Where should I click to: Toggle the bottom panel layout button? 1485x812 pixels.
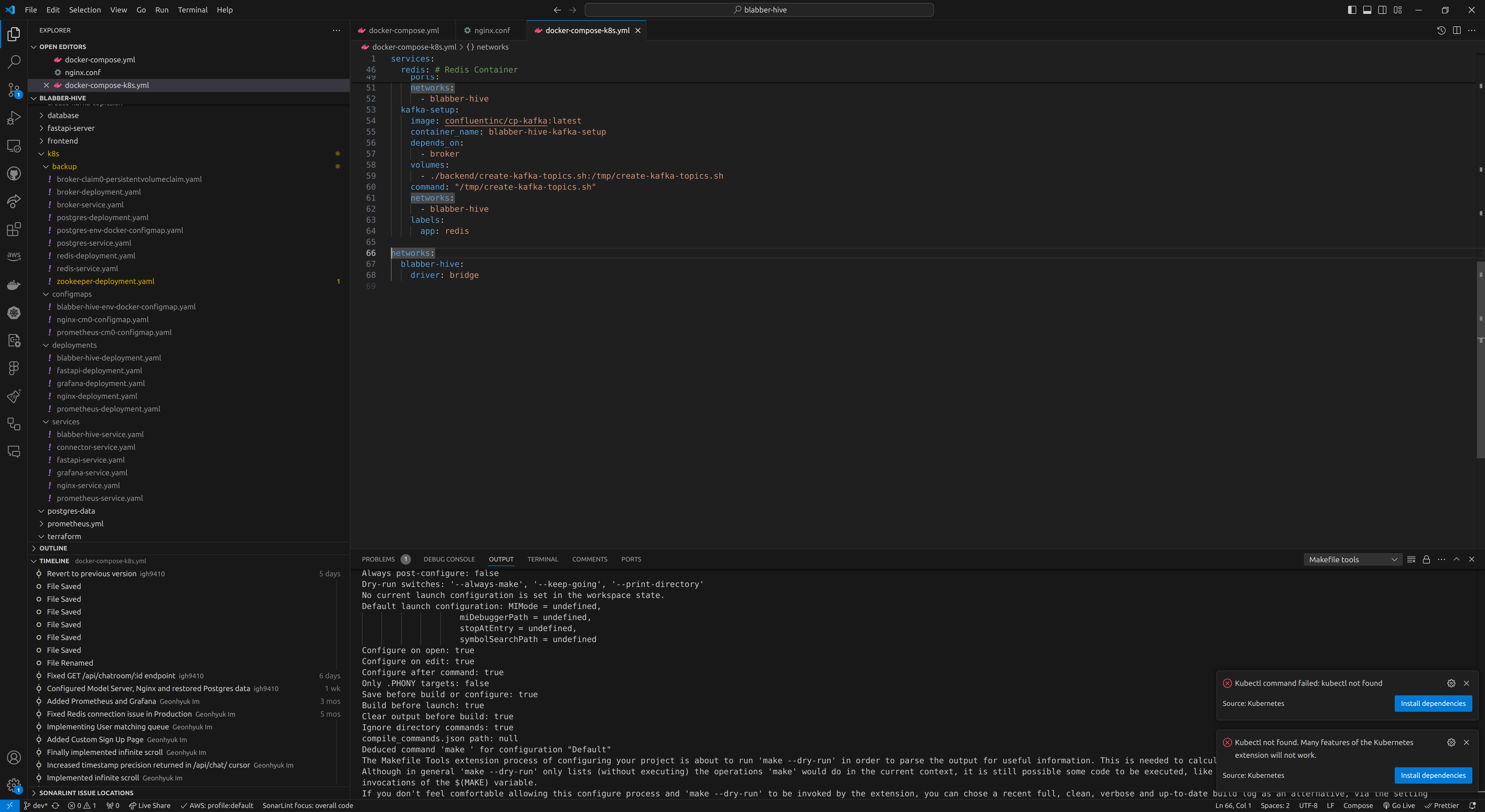point(1367,10)
